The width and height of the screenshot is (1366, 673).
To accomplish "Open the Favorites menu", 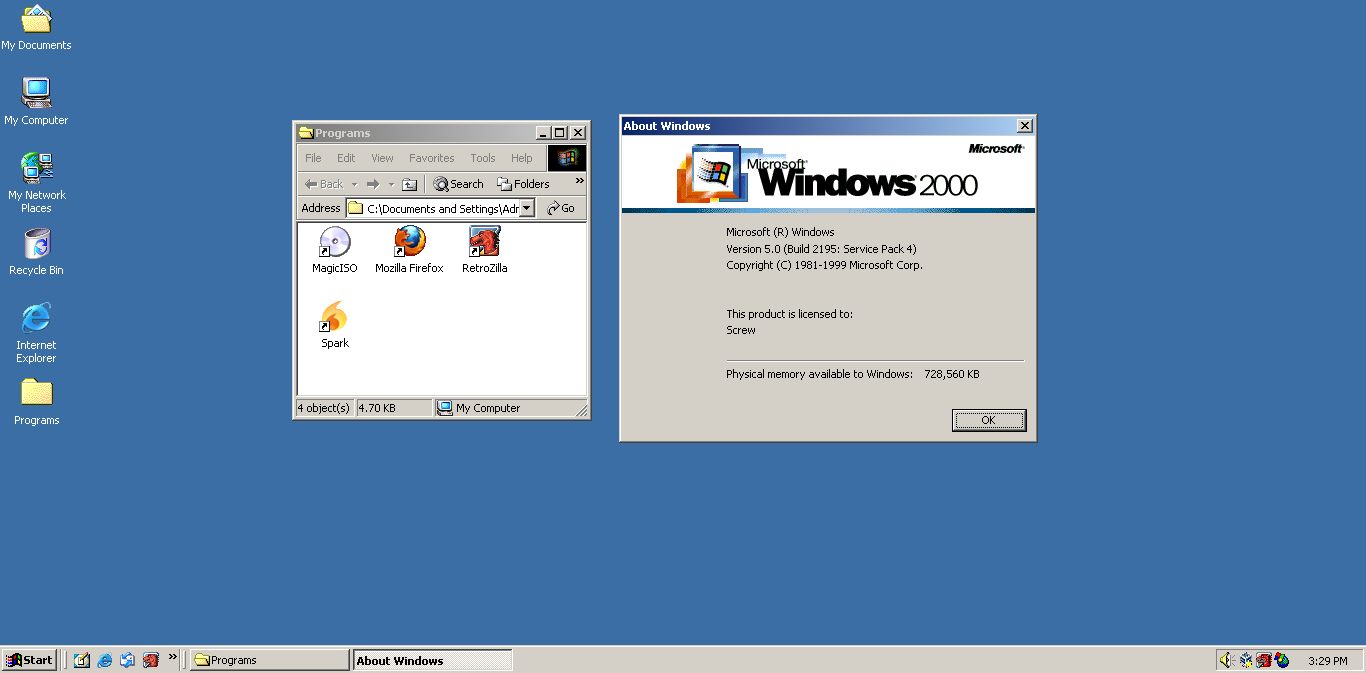I will 431,158.
